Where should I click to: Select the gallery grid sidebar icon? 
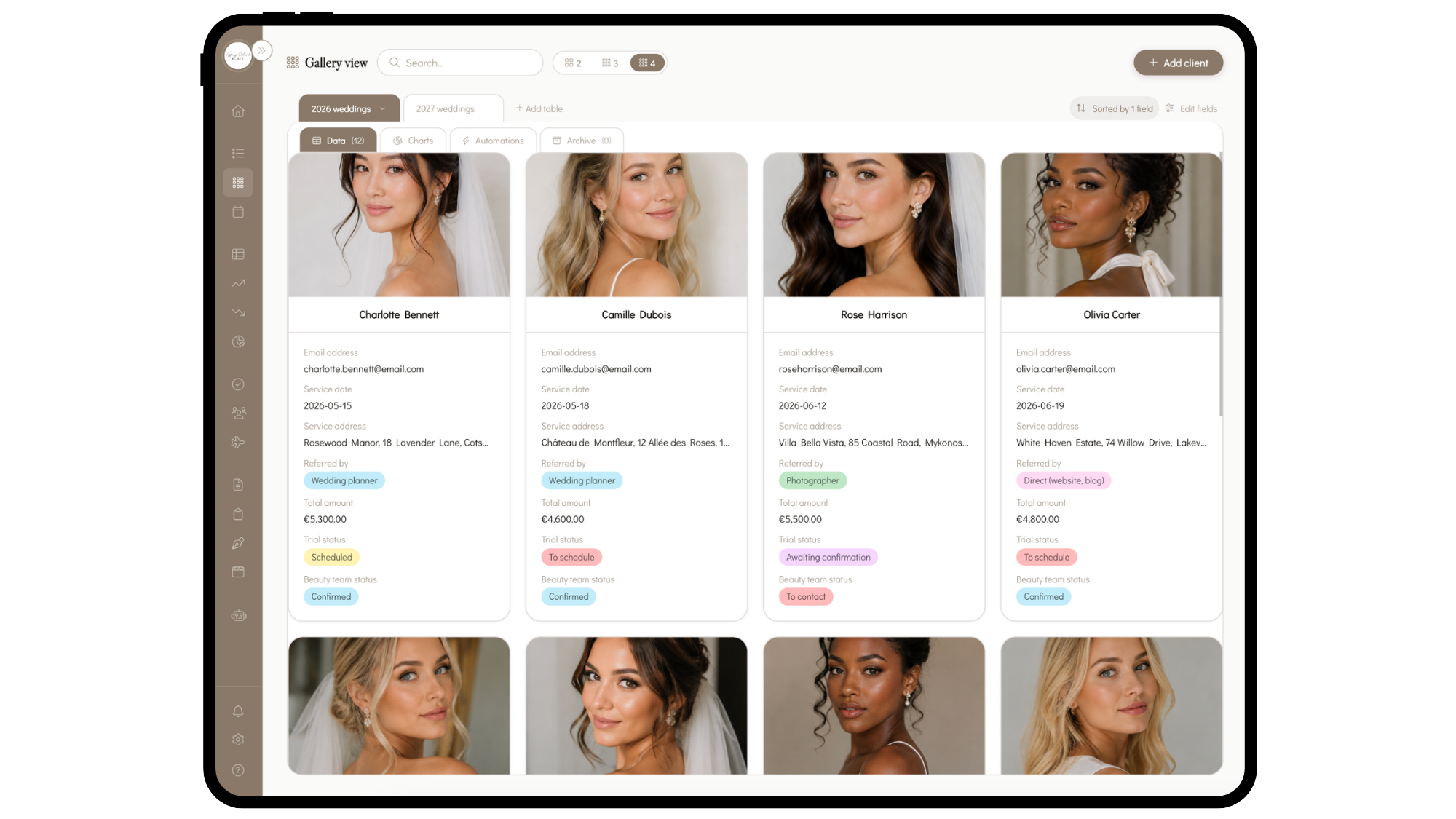click(238, 183)
